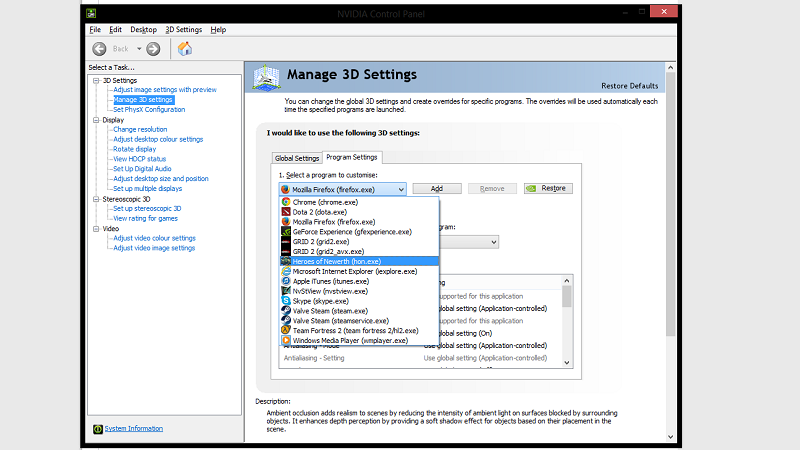Select the Antialiasing - Setting row
Viewport: 800px width, 450px height.
click(x=420, y=358)
